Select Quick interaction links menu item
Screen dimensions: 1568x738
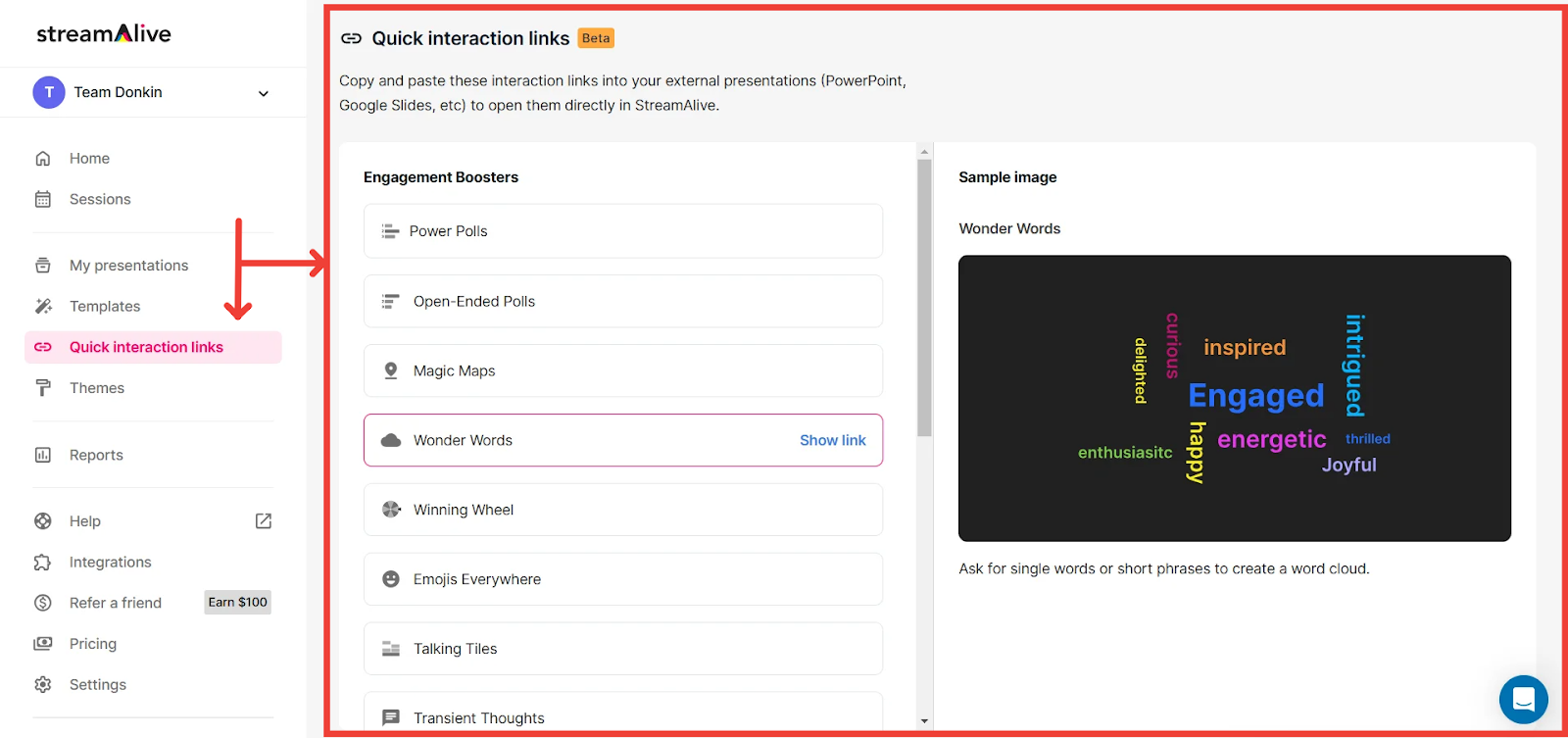(x=153, y=347)
